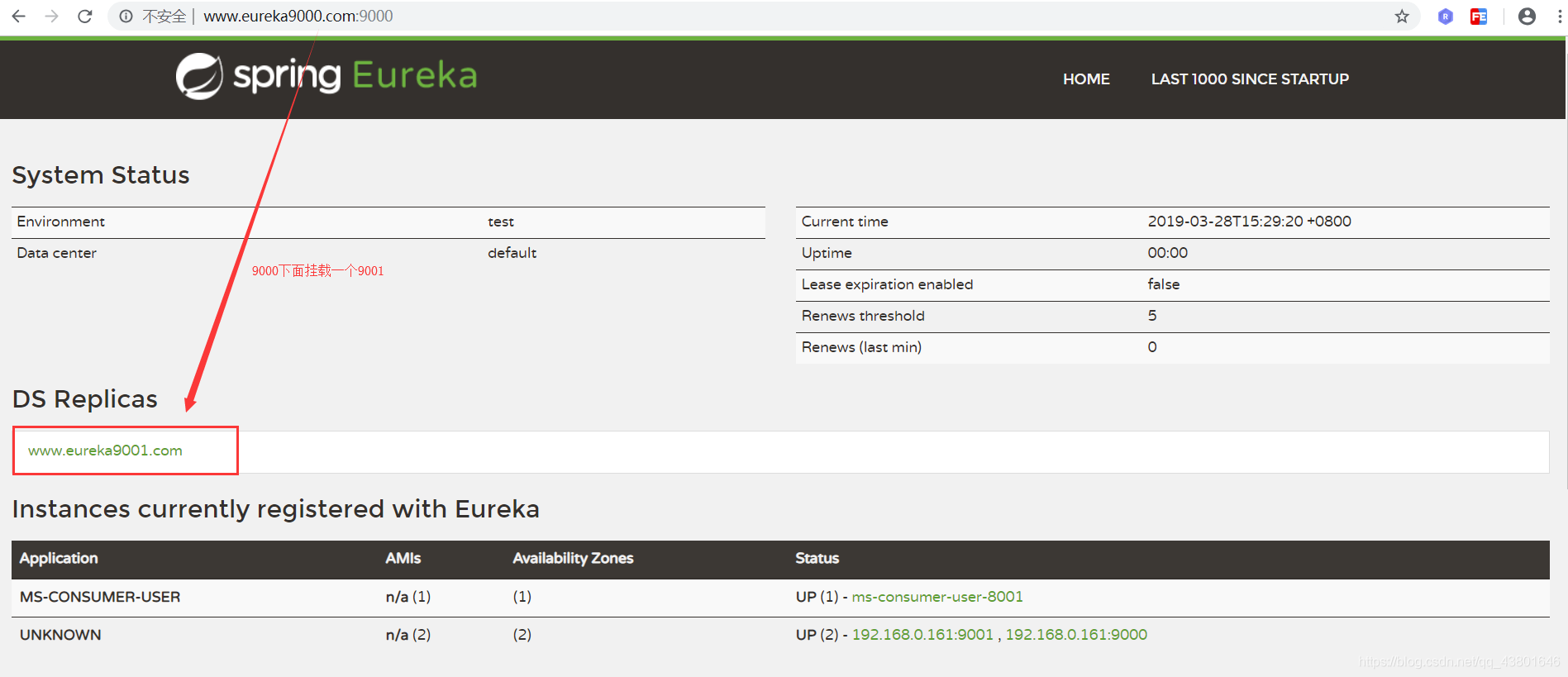Image resolution: width=1568 pixels, height=677 pixels.
Task: Open the browser profile account icon
Action: pyautogui.click(x=1527, y=16)
